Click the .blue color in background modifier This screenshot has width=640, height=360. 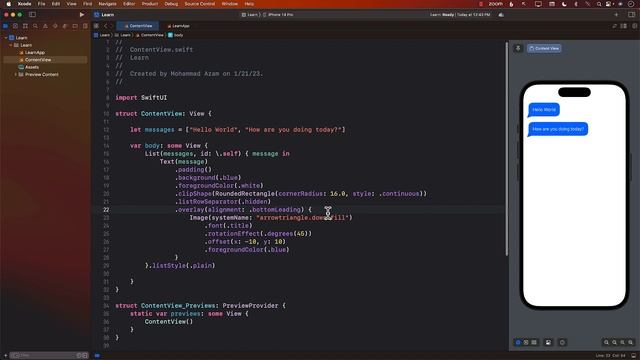[x=229, y=178]
